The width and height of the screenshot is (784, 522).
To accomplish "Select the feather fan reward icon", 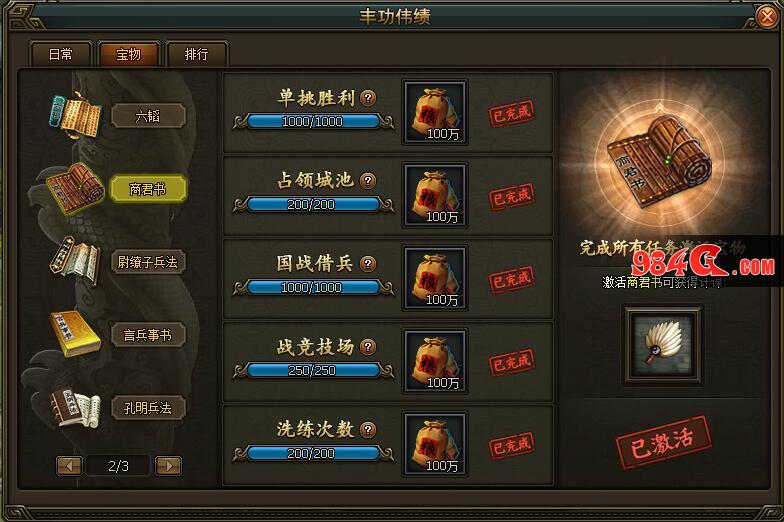I will pos(662,345).
